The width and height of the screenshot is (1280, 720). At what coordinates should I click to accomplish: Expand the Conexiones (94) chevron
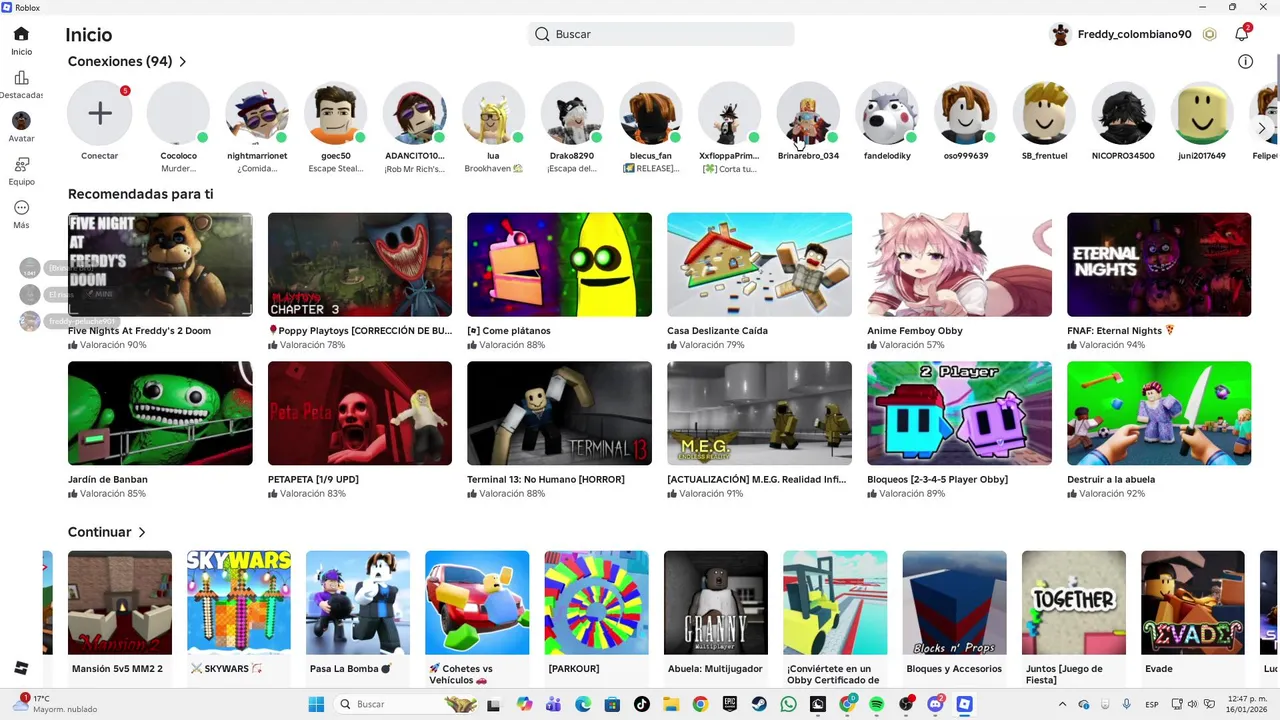coord(183,62)
